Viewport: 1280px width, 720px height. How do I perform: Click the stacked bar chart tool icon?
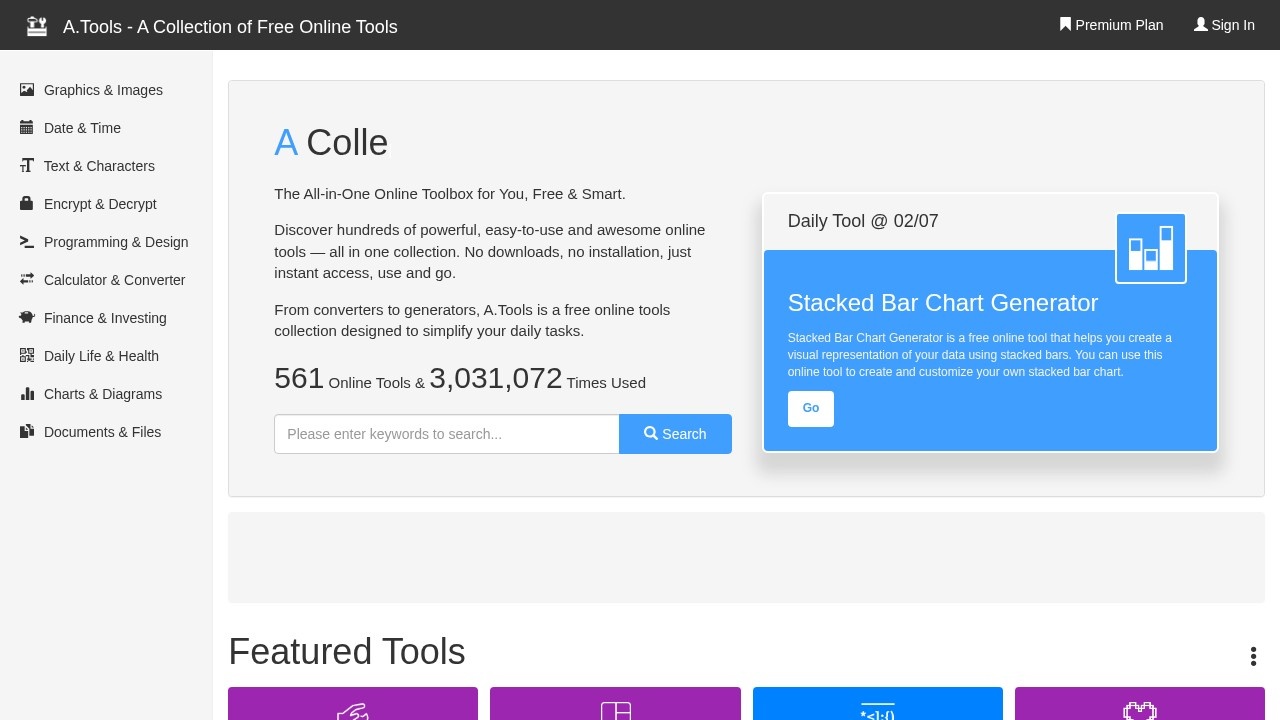[x=1150, y=248]
